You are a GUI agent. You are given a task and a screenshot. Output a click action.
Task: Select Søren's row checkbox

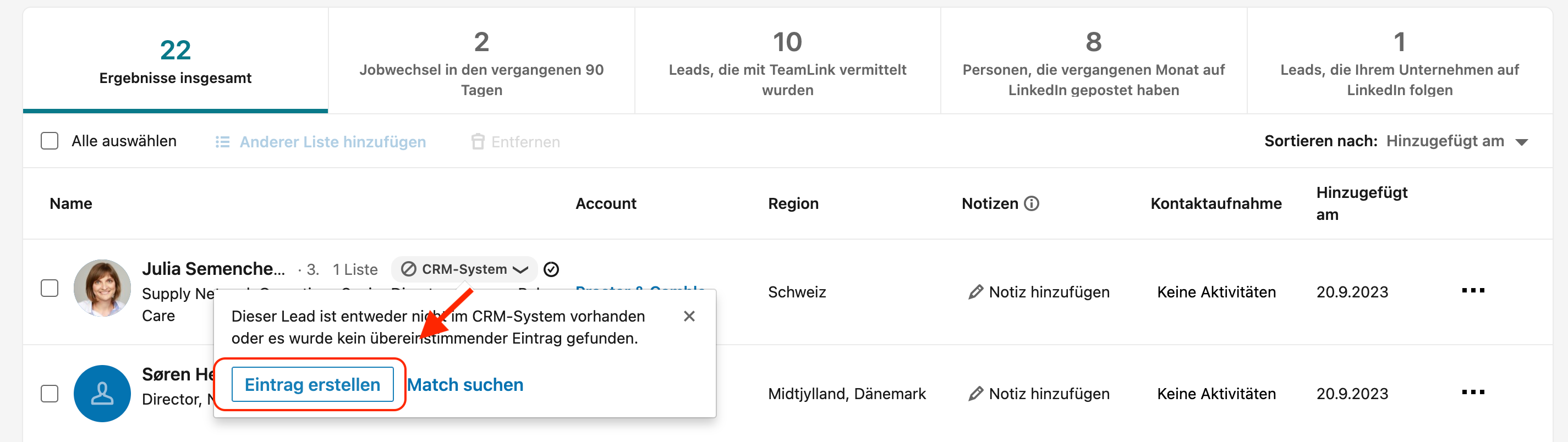tap(50, 394)
